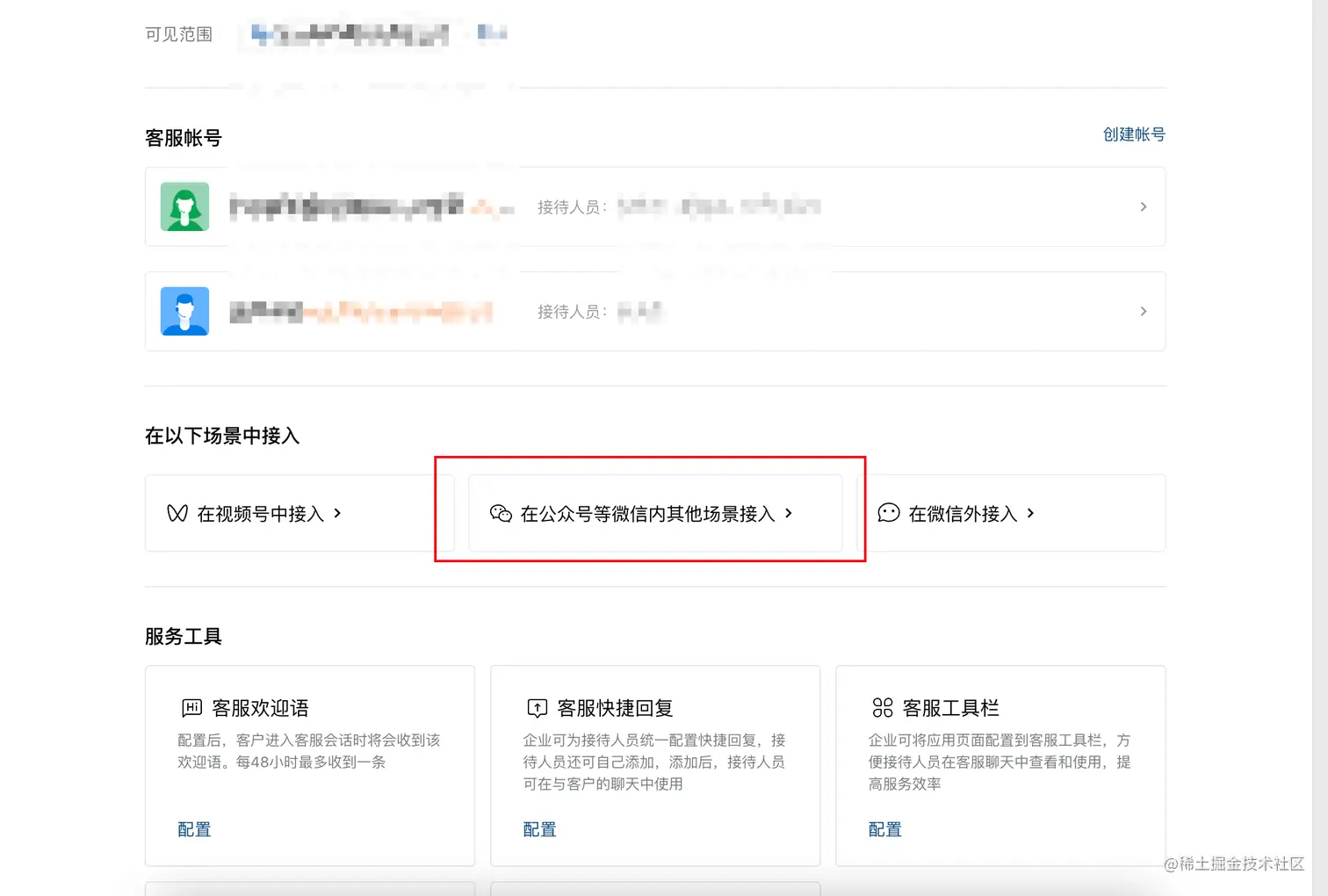Click the 服务工具 section heading

[184, 636]
